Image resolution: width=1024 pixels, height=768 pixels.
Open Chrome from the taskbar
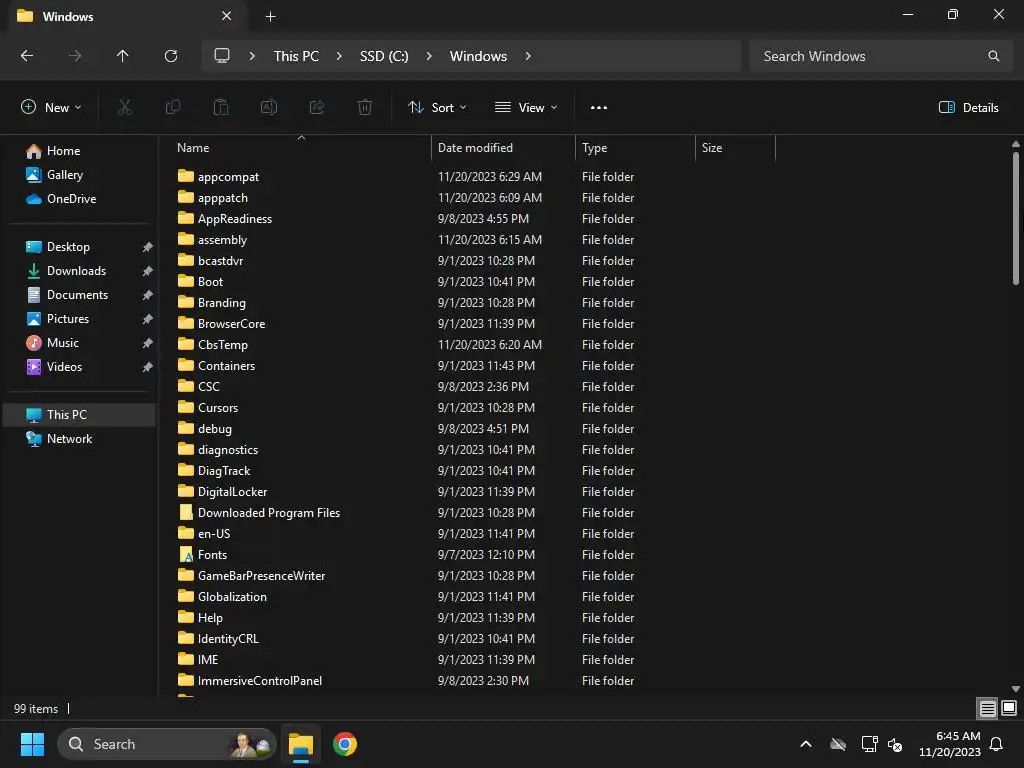coord(345,744)
